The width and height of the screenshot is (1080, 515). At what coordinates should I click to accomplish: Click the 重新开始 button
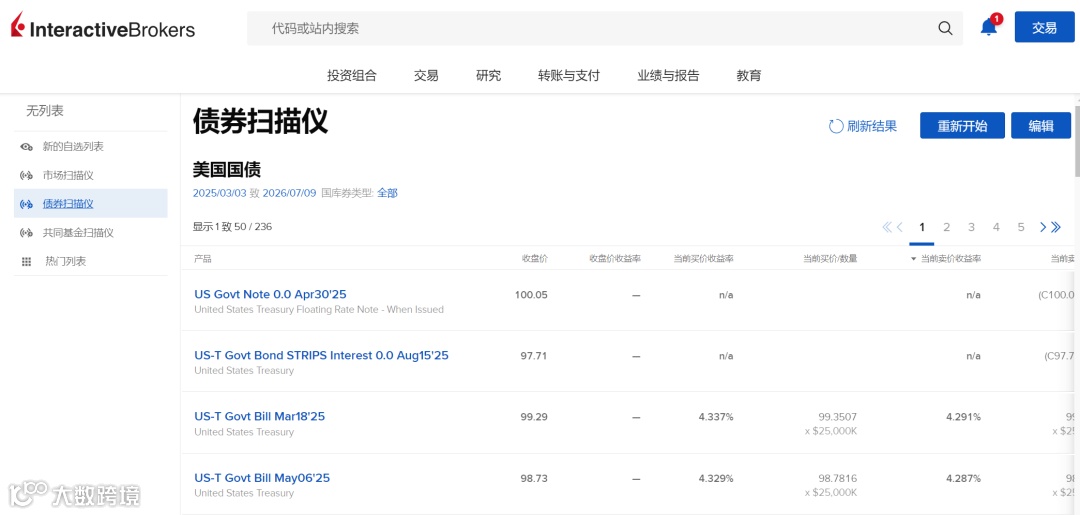point(962,125)
